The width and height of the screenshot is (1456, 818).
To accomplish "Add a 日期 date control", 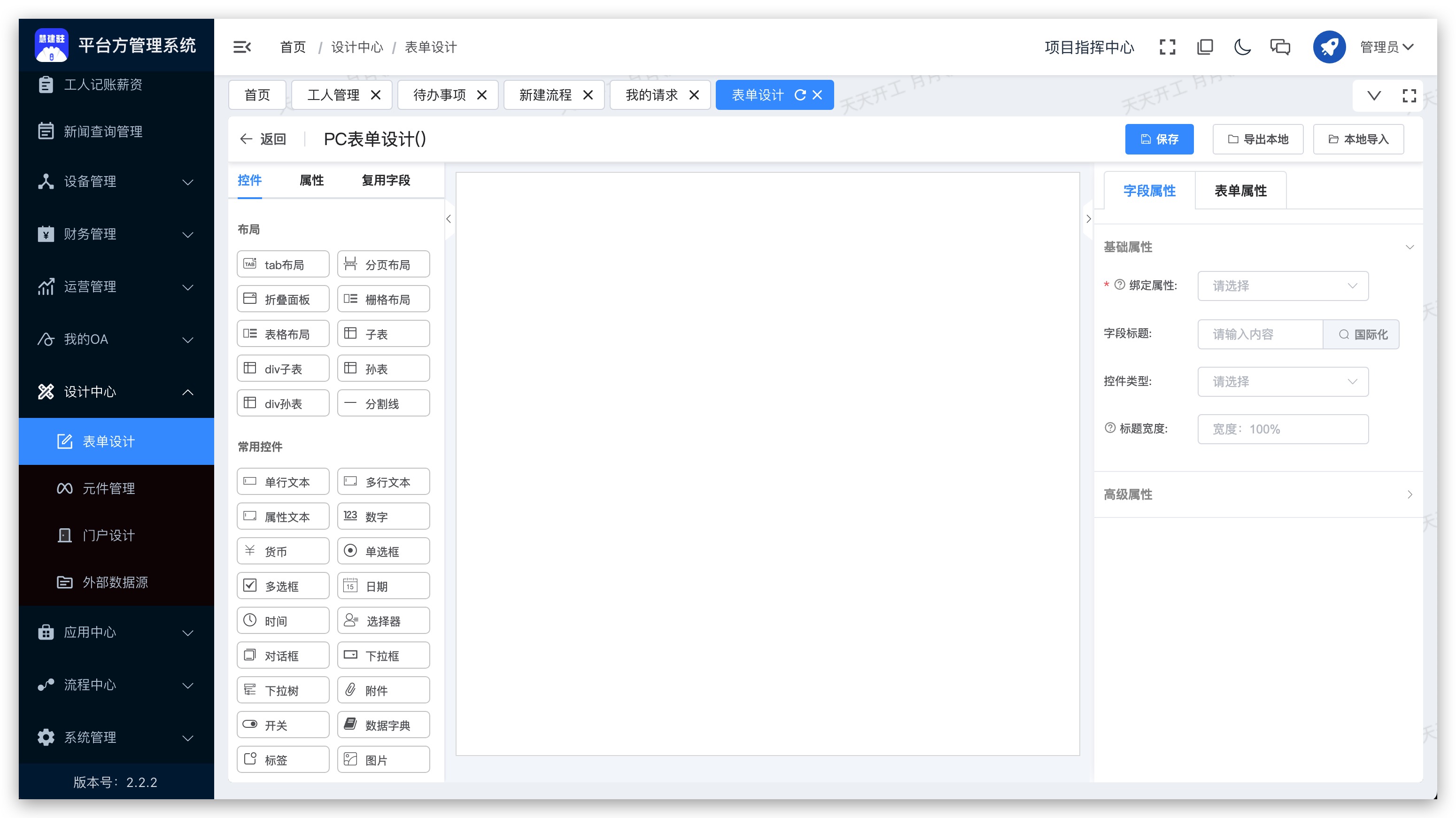I will coord(383,586).
